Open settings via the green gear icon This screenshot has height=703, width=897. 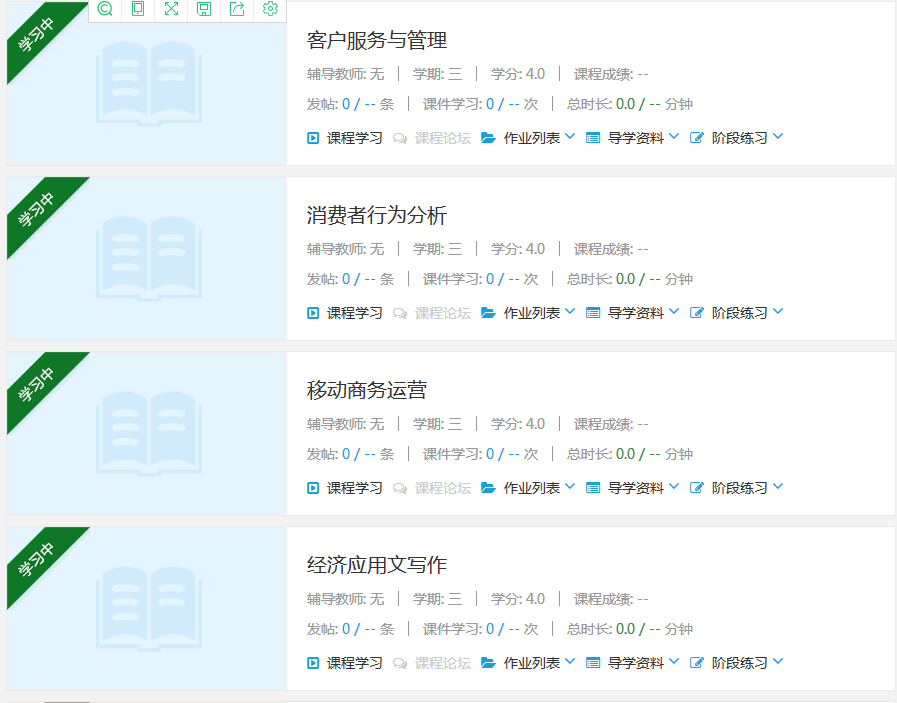click(270, 9)
